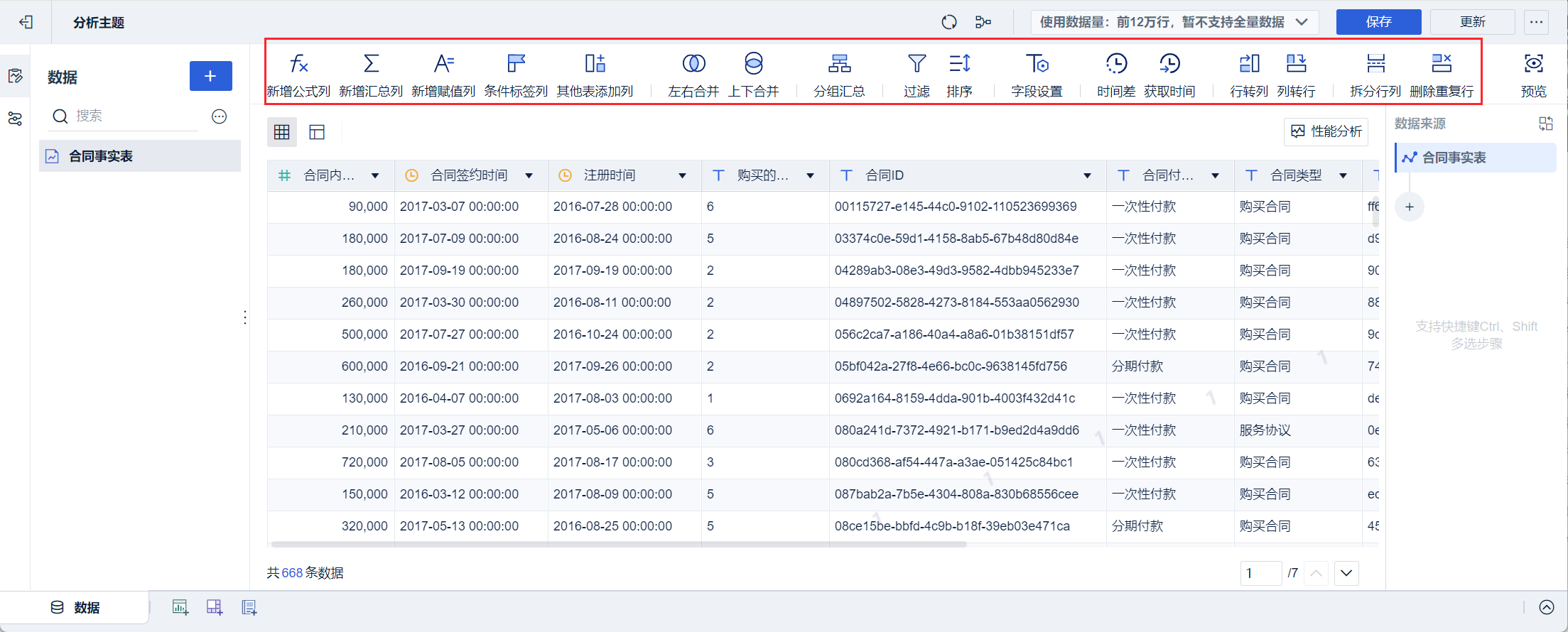Start a 上下合并 union

point(754,75)
